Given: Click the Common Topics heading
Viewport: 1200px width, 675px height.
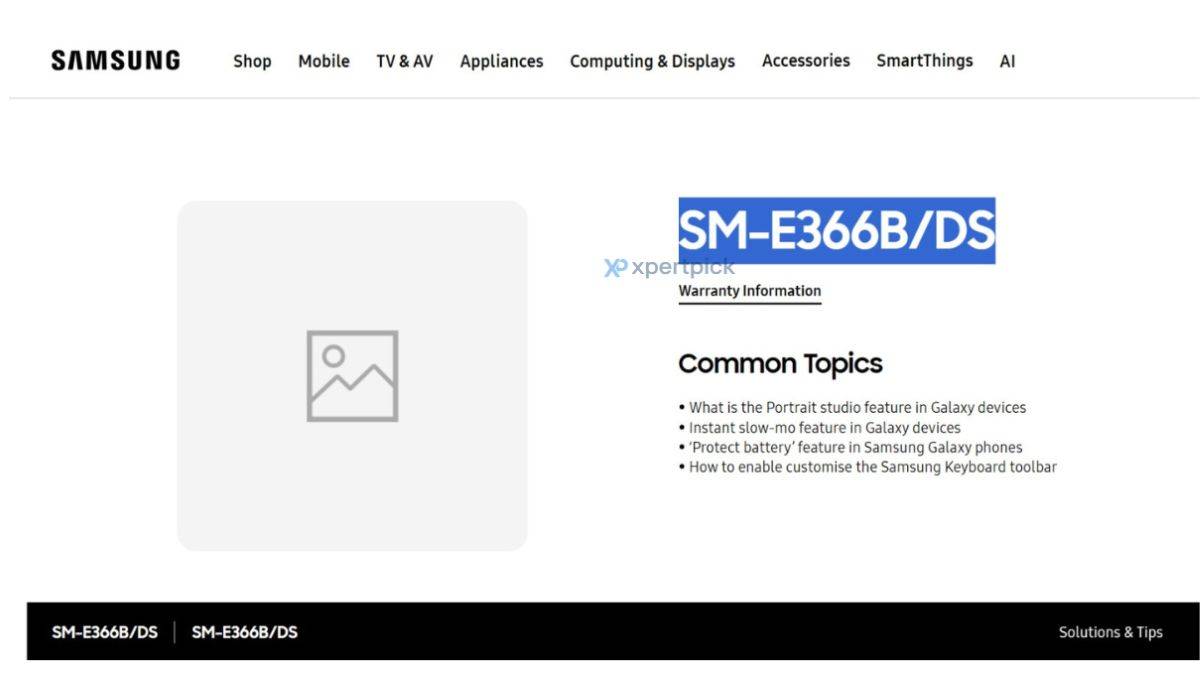Looking at the screenshot, I should (x=780, y=363).
